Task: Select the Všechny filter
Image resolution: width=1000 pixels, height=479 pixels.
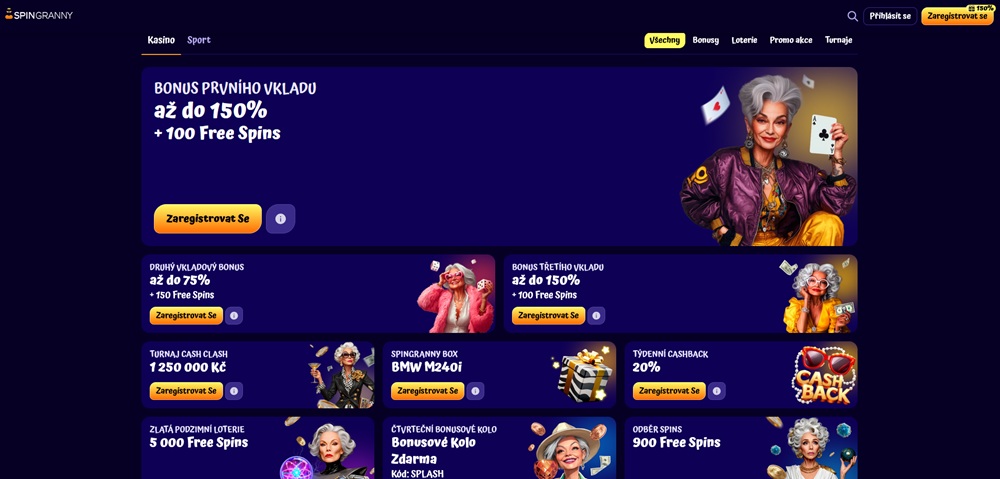Action: point(665,40)
